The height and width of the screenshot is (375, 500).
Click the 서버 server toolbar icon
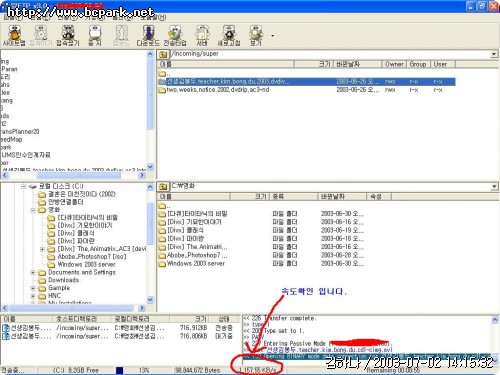tap(202, 35)
